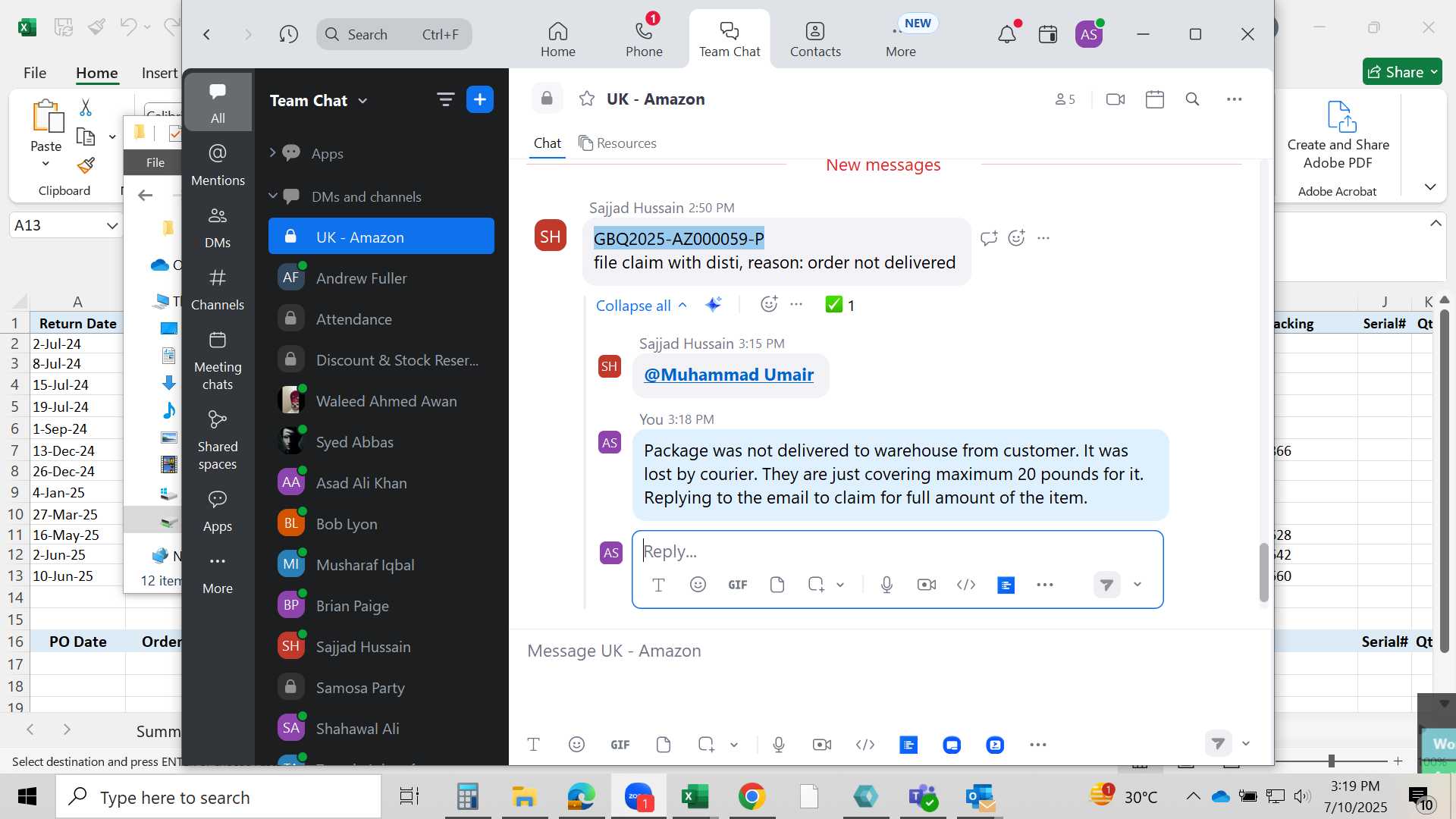This screenshot has width=1456, height=819.
Task: Select cell 16-May-25 in Excel
Action: tap(76, 535)
